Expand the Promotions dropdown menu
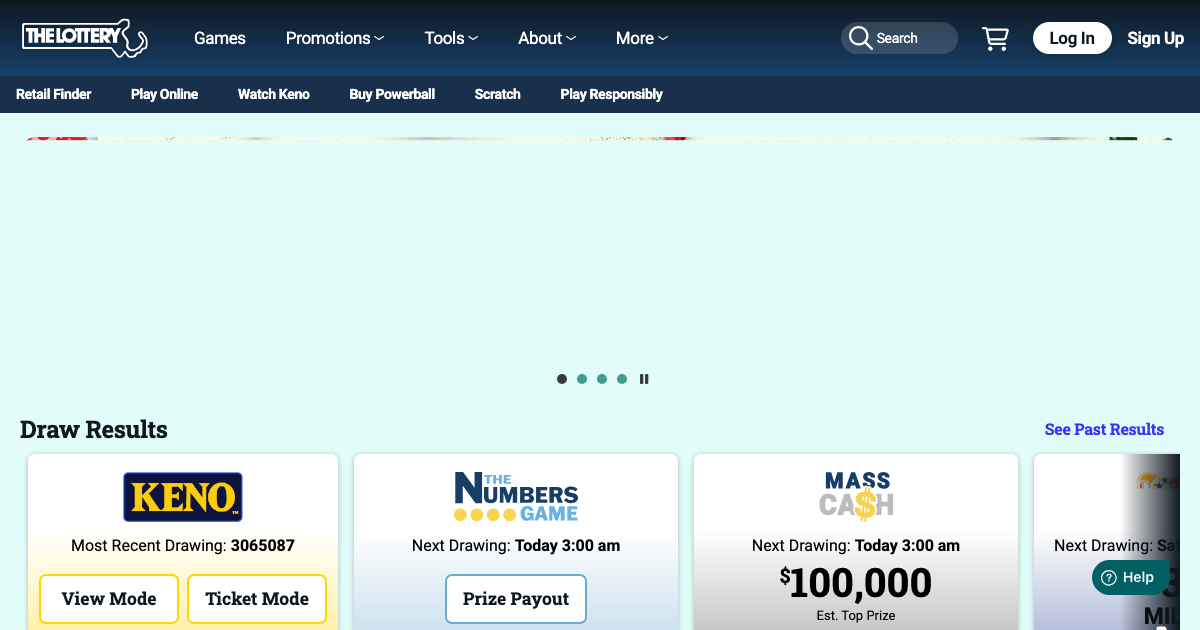1200x630 pixels. coord(335,38)
